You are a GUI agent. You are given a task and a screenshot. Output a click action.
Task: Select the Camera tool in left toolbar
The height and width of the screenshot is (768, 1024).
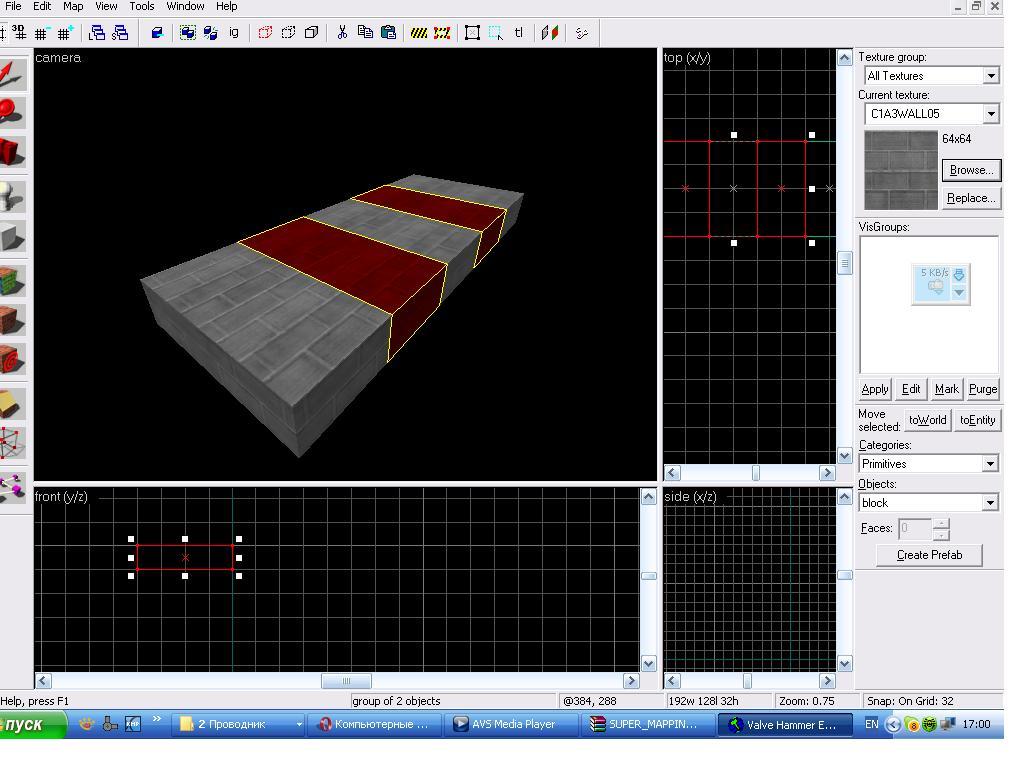(12, 151)
